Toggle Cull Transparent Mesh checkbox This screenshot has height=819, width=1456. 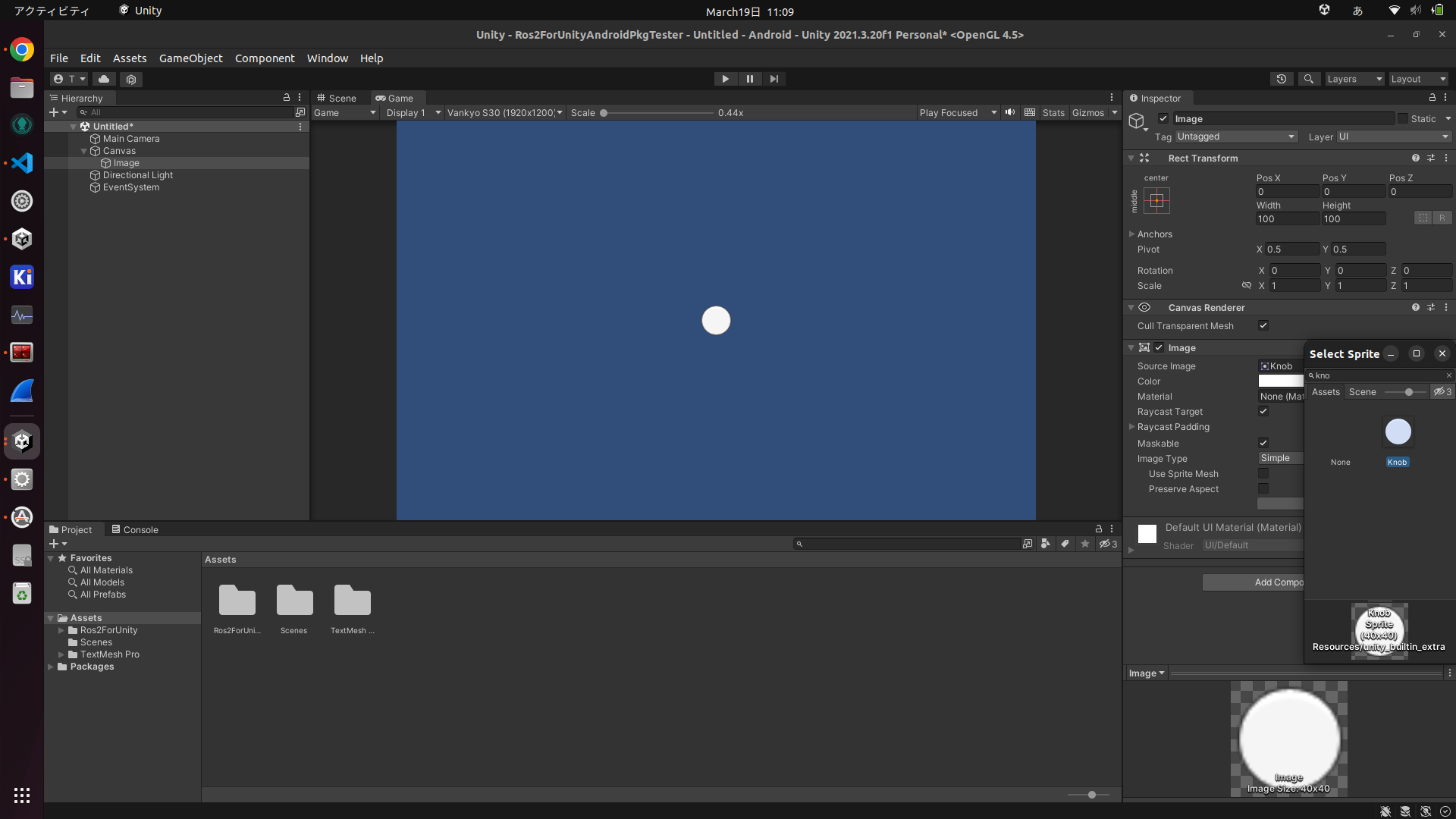pos(1263,326)
